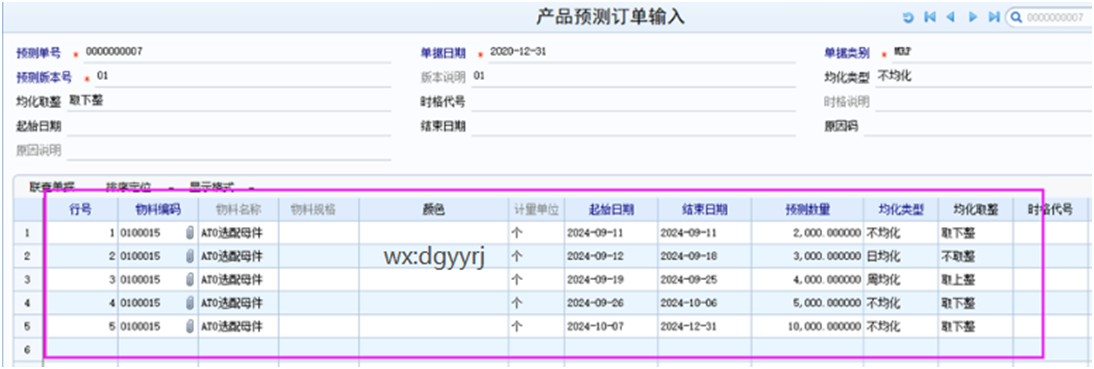Click the magnifier search icon
Image resolution: width=1094 pixels, height=369 pixels.
tap(1017, 17)
